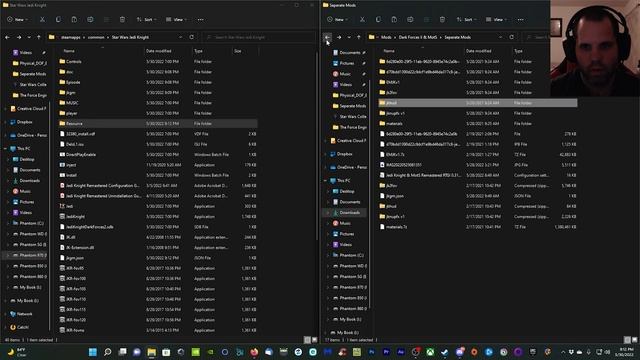640x360 pixels.
Task: Open taskbar Search magnifier
Action: (107, 352)
